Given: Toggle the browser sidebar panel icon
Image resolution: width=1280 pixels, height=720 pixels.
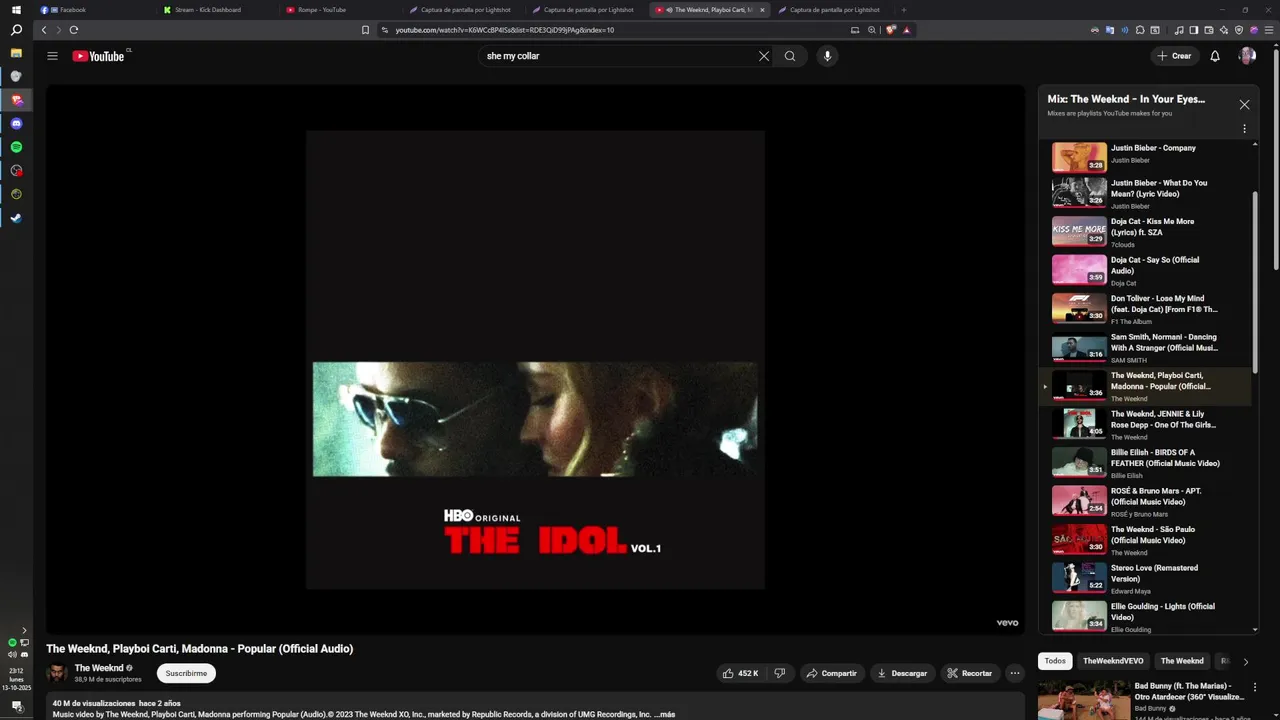Looking at the screenshot, I should tap(1193, 30).
